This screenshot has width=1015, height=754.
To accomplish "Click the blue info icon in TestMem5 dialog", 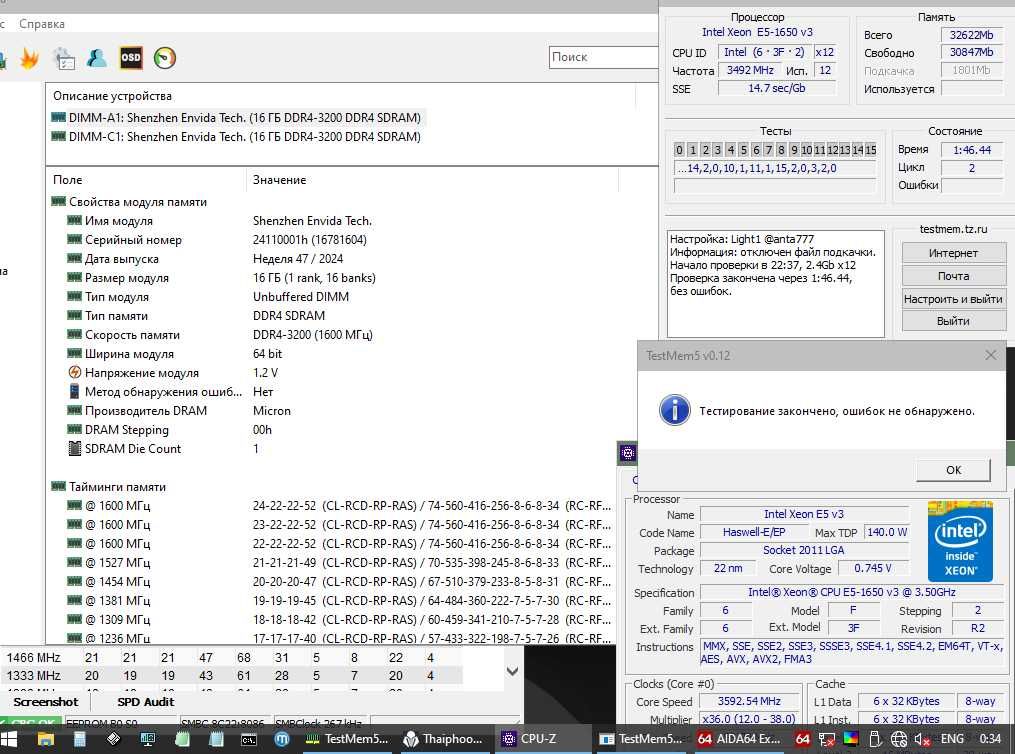I will click(x=675, y=410).
